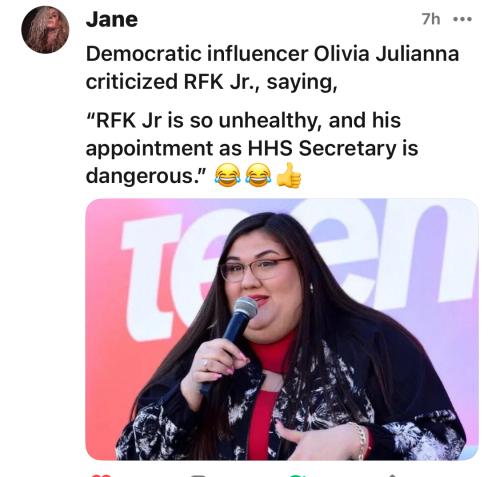This screenshot has height=477, width=500.
Task: Click the second laughing-crying emoji
Action: click(258, 175)
